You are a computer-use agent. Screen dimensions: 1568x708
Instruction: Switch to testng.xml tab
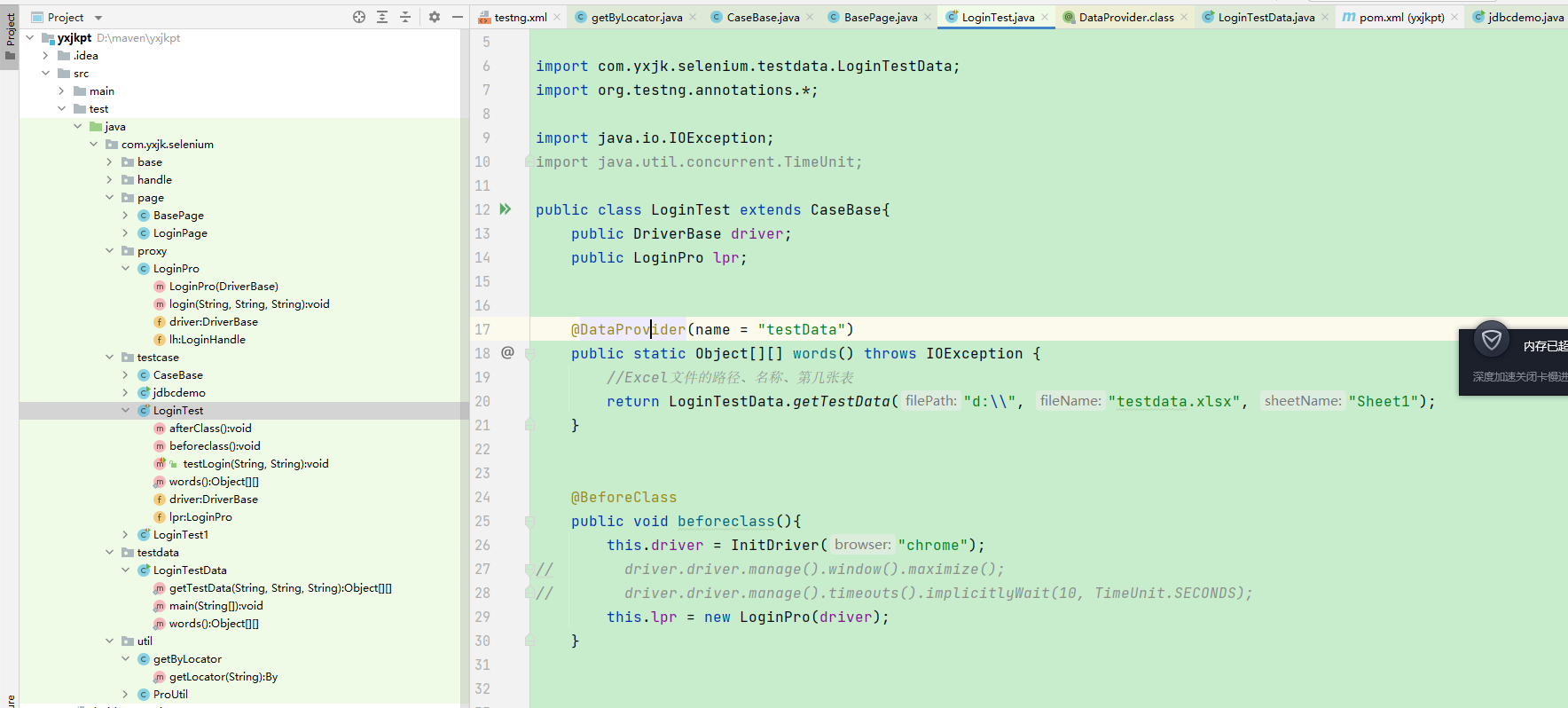tap(520, 17)
